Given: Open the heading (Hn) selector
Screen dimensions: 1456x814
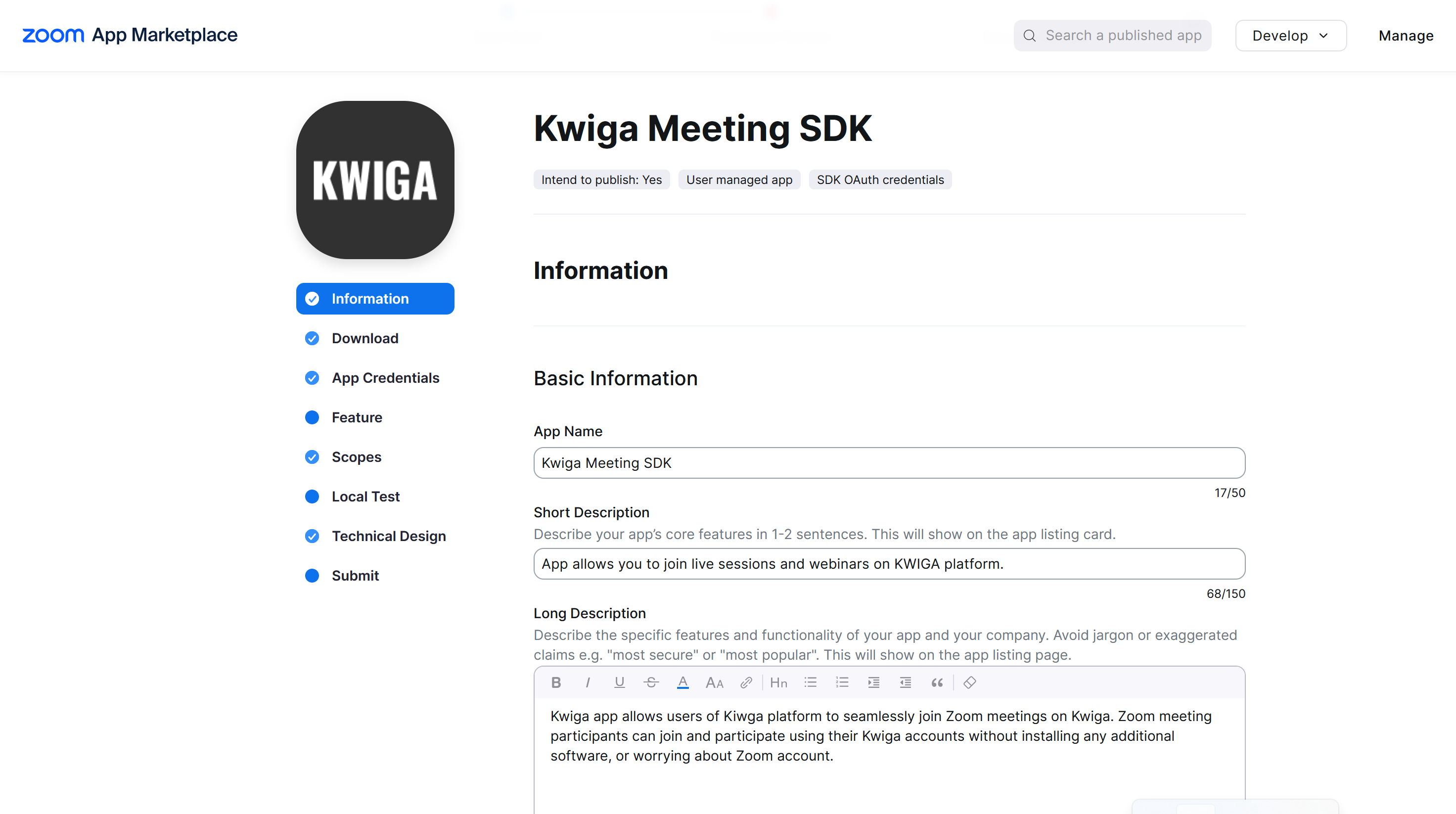Looking at the screenshot, I should click(779, 682).
